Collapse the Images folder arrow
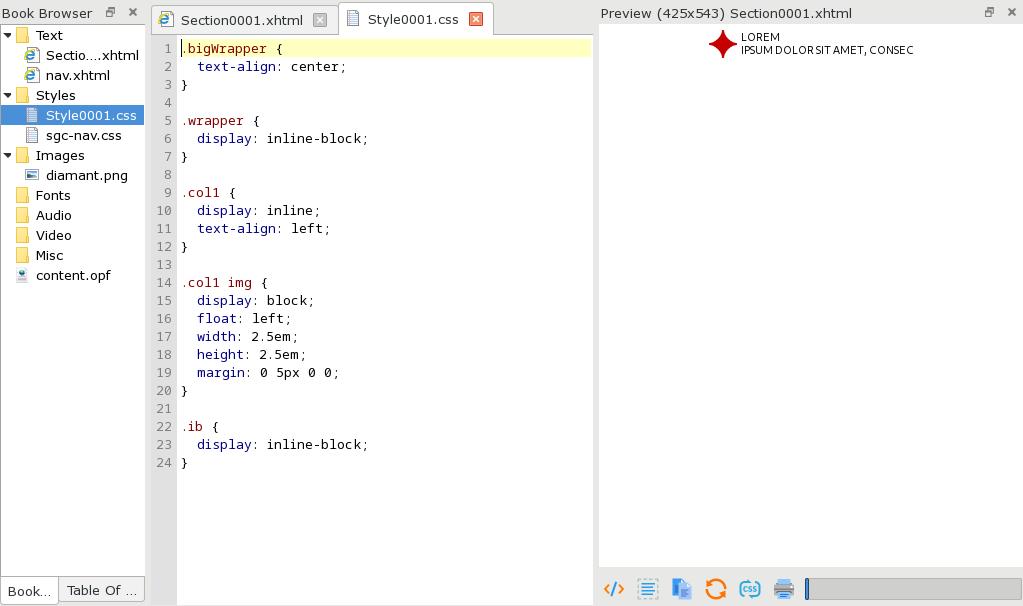This screenshot has height=606, width=1023. (x=8, y=155)
